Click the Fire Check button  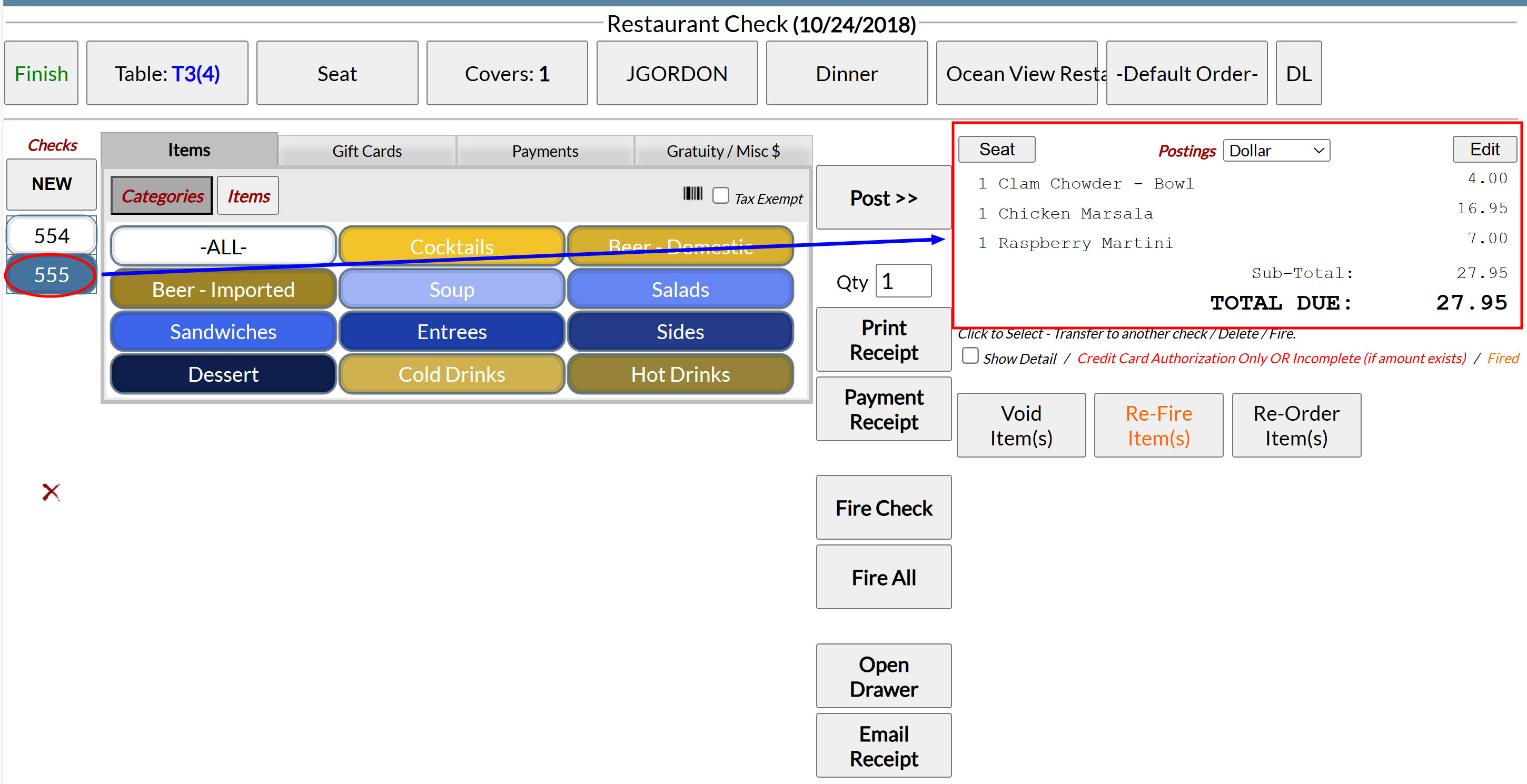(884, 508)
